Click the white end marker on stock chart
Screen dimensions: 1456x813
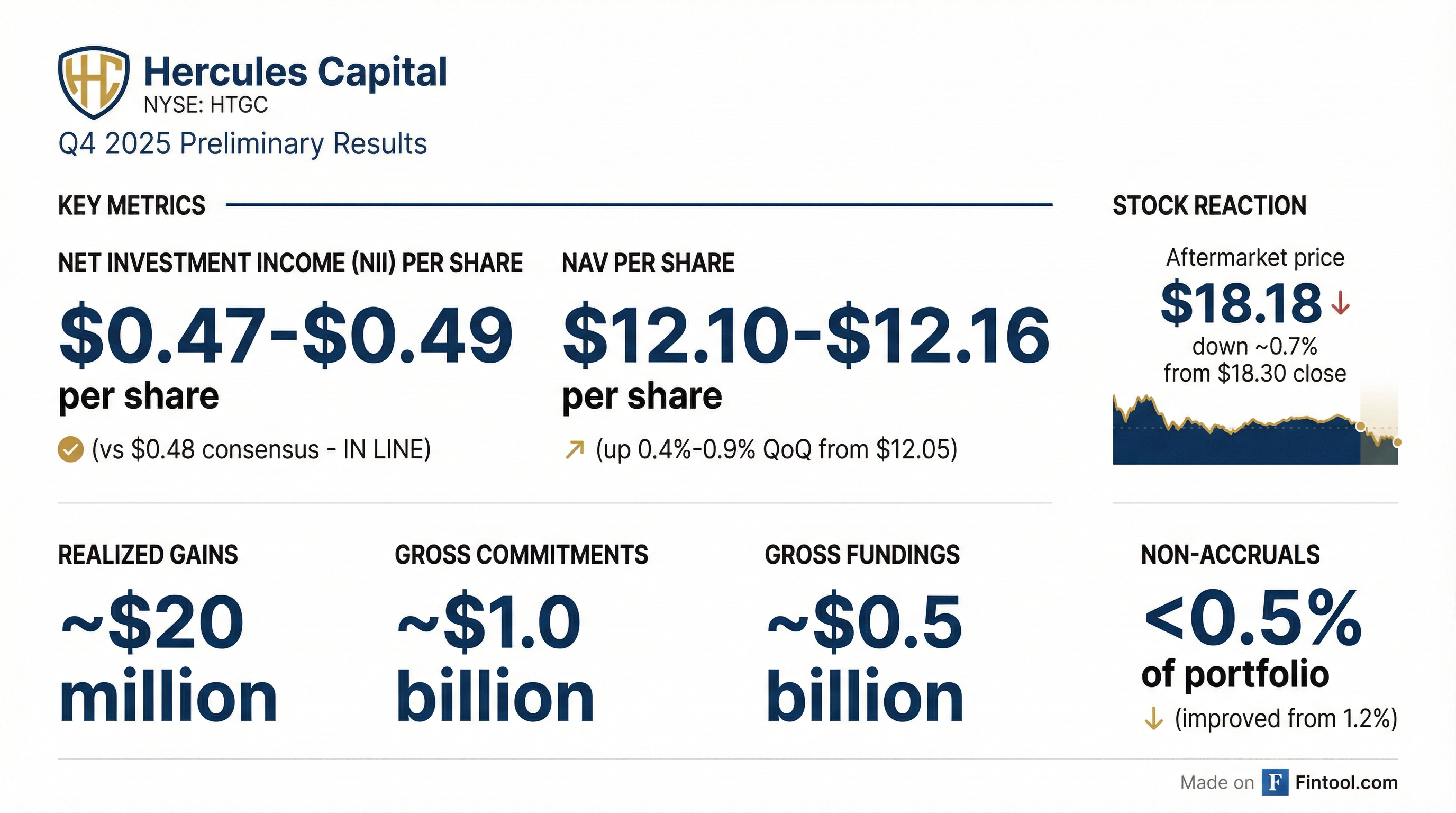tap(1397, 442)
